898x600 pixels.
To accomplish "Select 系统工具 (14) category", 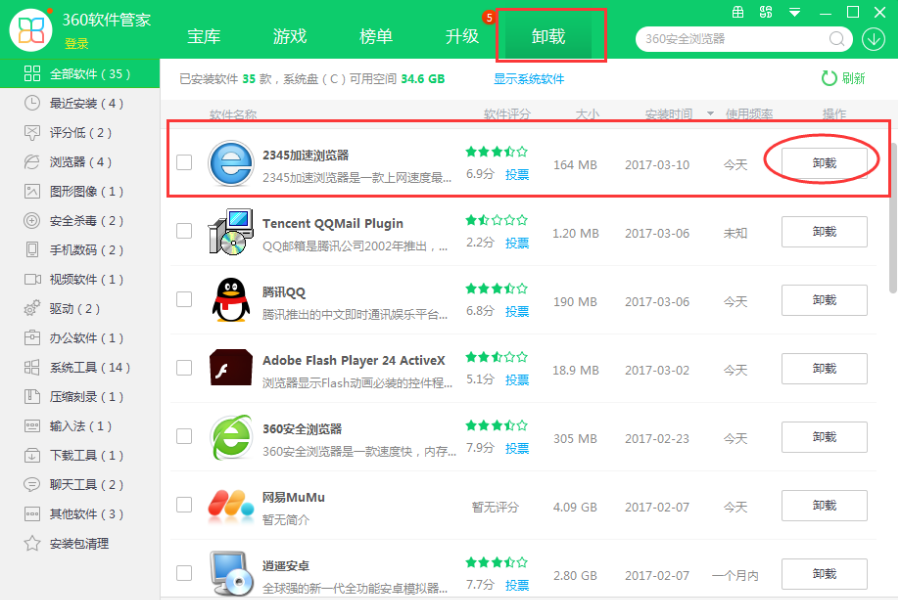I will pyautogui.click(x=80, y=367).
